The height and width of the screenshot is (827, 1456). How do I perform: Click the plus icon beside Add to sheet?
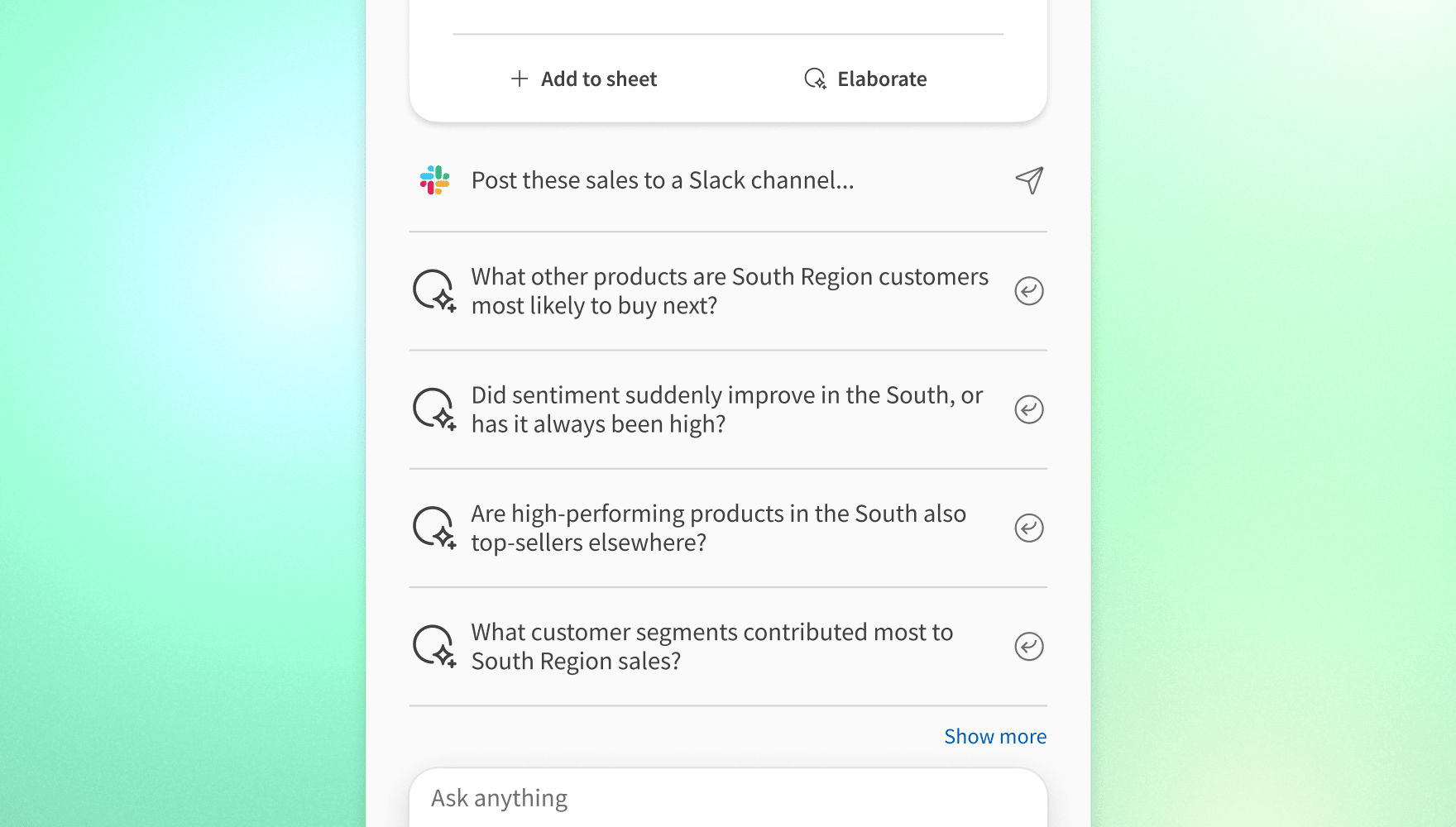tap(520, 79)
